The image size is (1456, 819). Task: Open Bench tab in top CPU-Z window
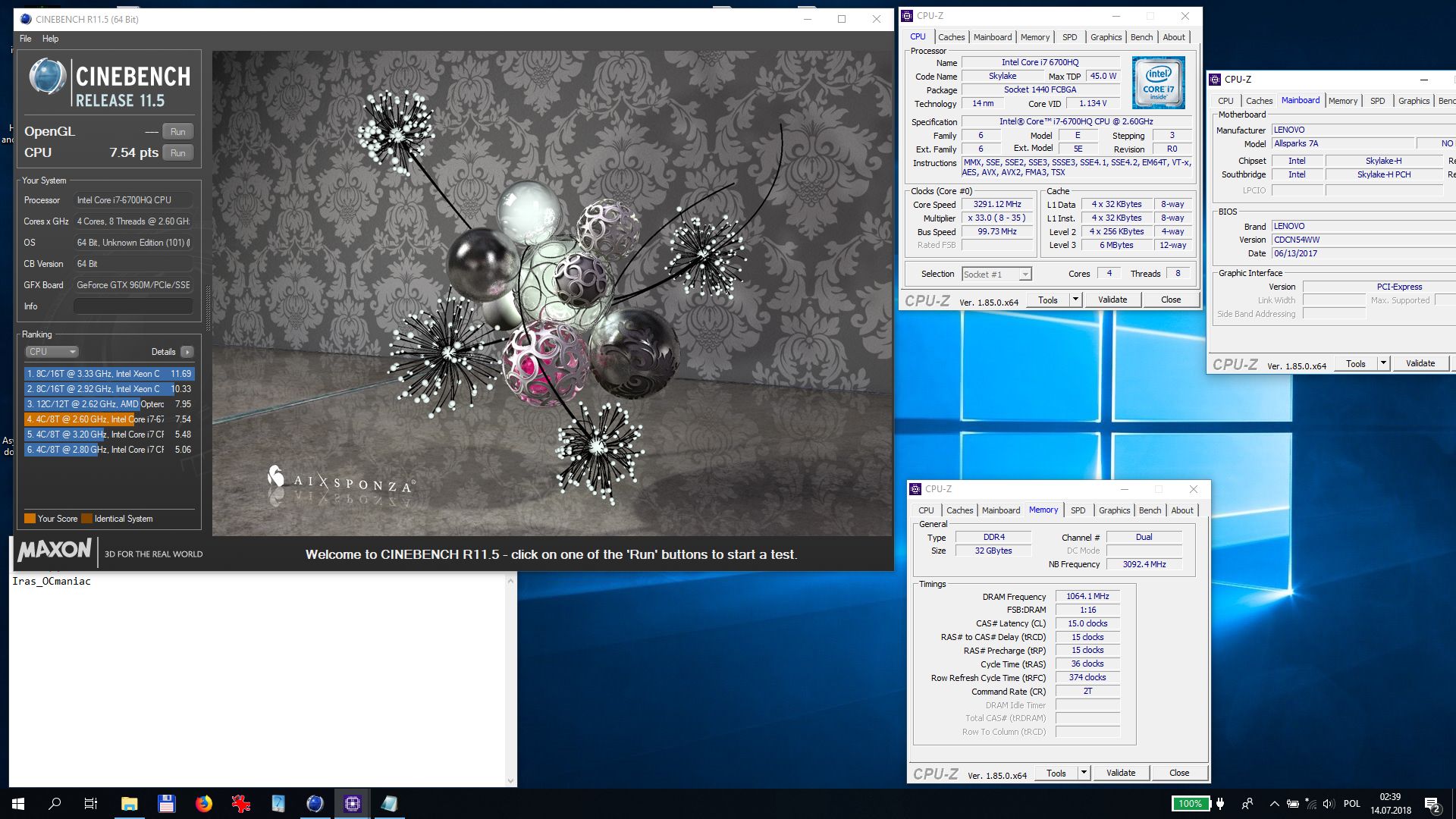(x=1141, y=37)
